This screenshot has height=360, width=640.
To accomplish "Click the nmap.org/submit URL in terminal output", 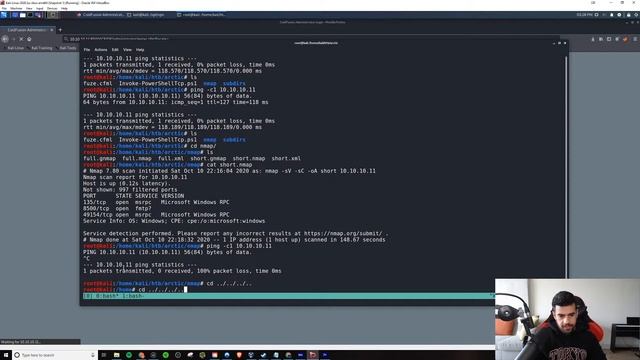I will 343,233.
